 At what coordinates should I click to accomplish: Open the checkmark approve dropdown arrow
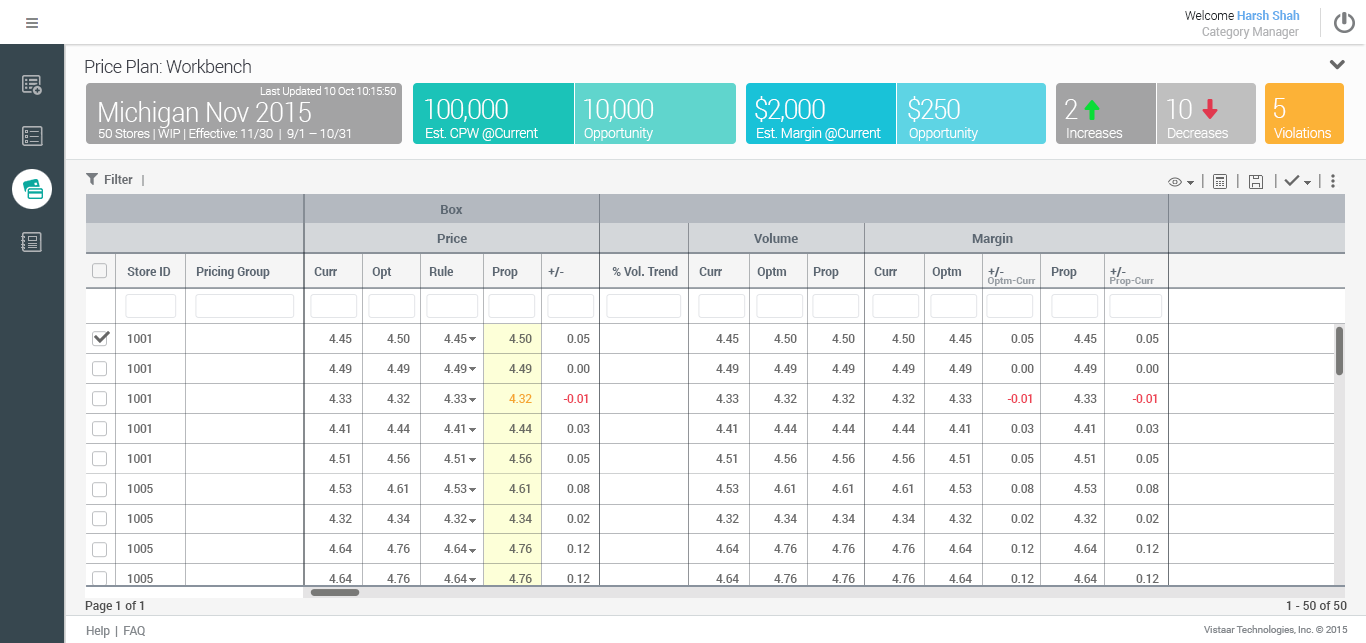point(1307,182)
